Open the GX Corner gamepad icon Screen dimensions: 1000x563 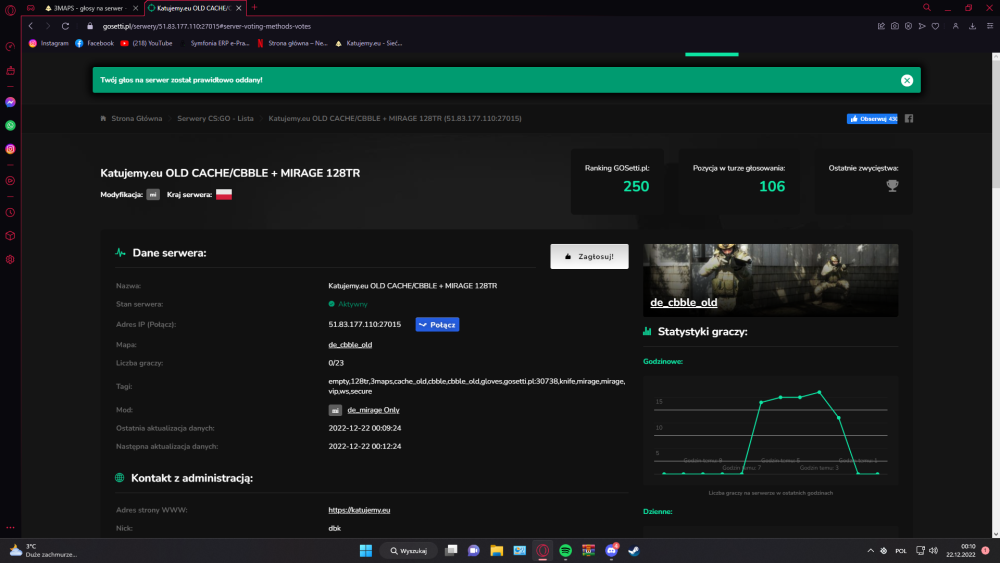point(31,8)
